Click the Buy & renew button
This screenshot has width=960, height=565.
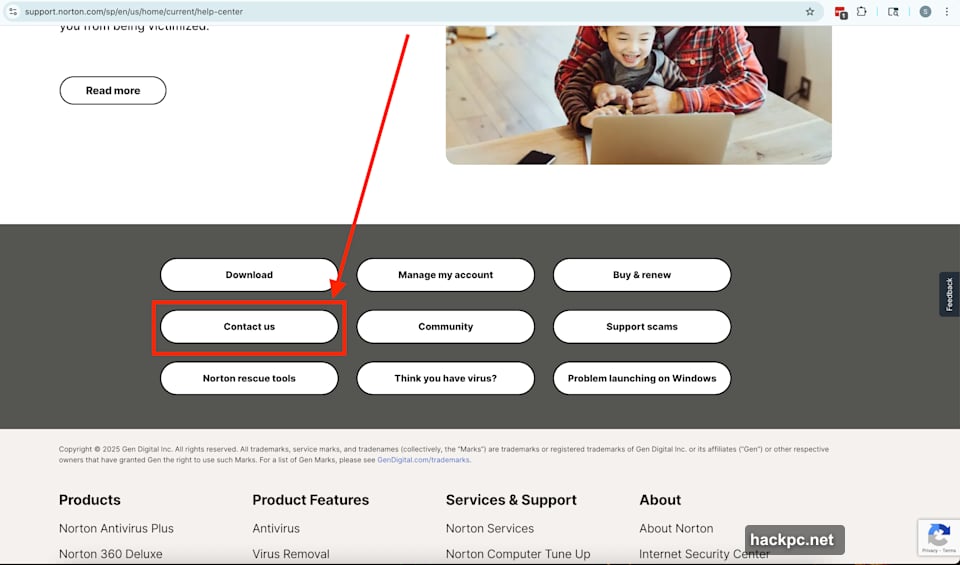(642, 275)
